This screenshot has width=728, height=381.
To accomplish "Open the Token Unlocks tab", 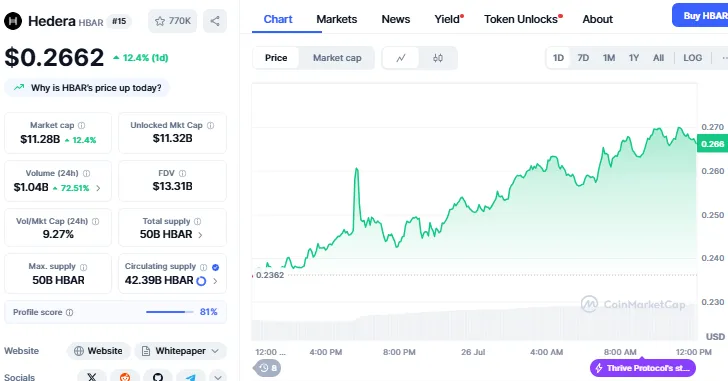I will click(523, 19).
